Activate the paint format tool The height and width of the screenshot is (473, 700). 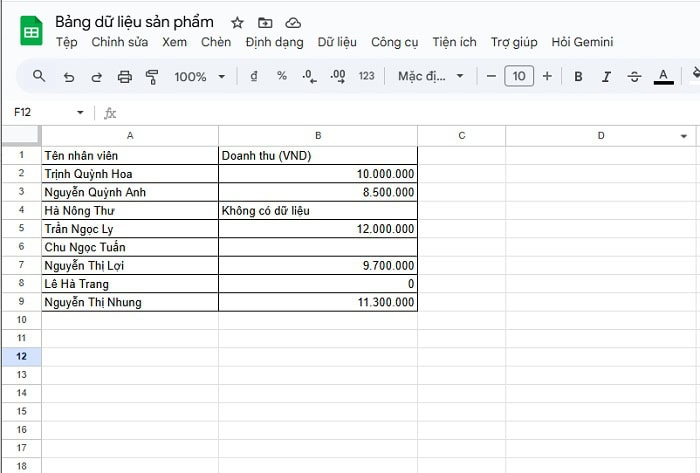pyautogui.click(x=152, y=77)
